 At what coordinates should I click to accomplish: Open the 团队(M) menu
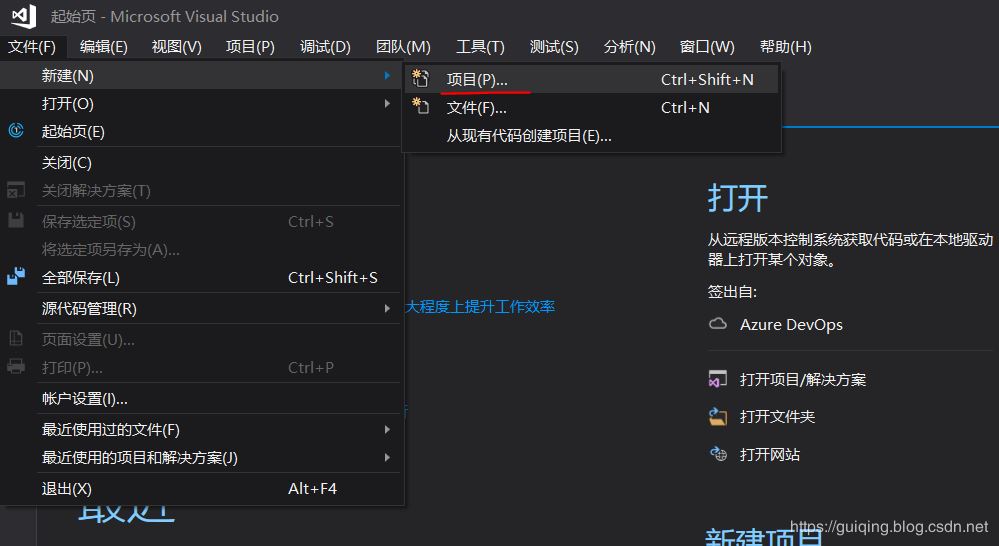(403, 47)
